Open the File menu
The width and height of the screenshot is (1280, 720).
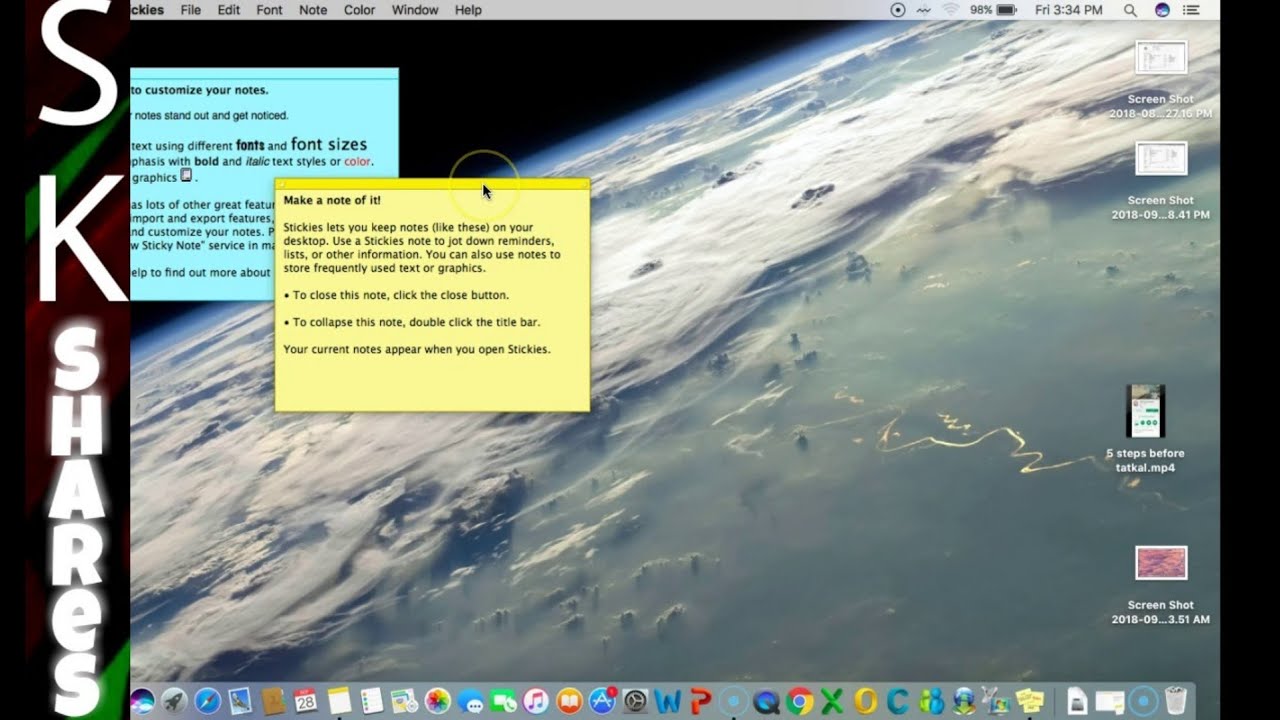tap(190, 10)
